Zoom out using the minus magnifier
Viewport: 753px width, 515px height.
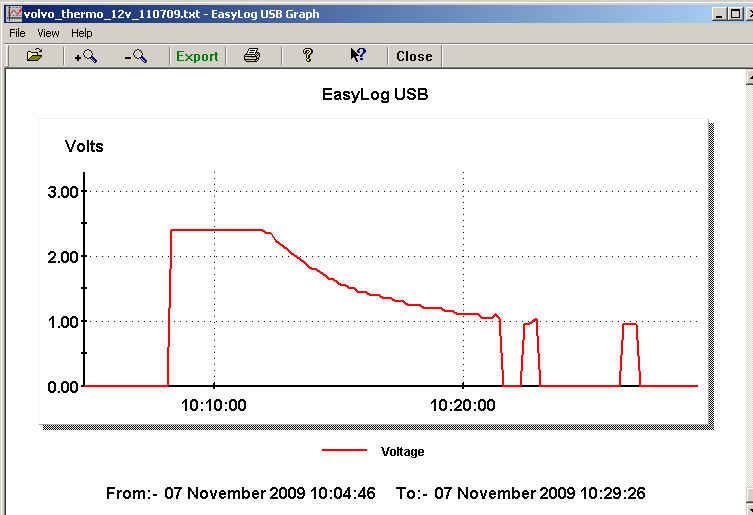pyautogui.click(x=136, y=56)
